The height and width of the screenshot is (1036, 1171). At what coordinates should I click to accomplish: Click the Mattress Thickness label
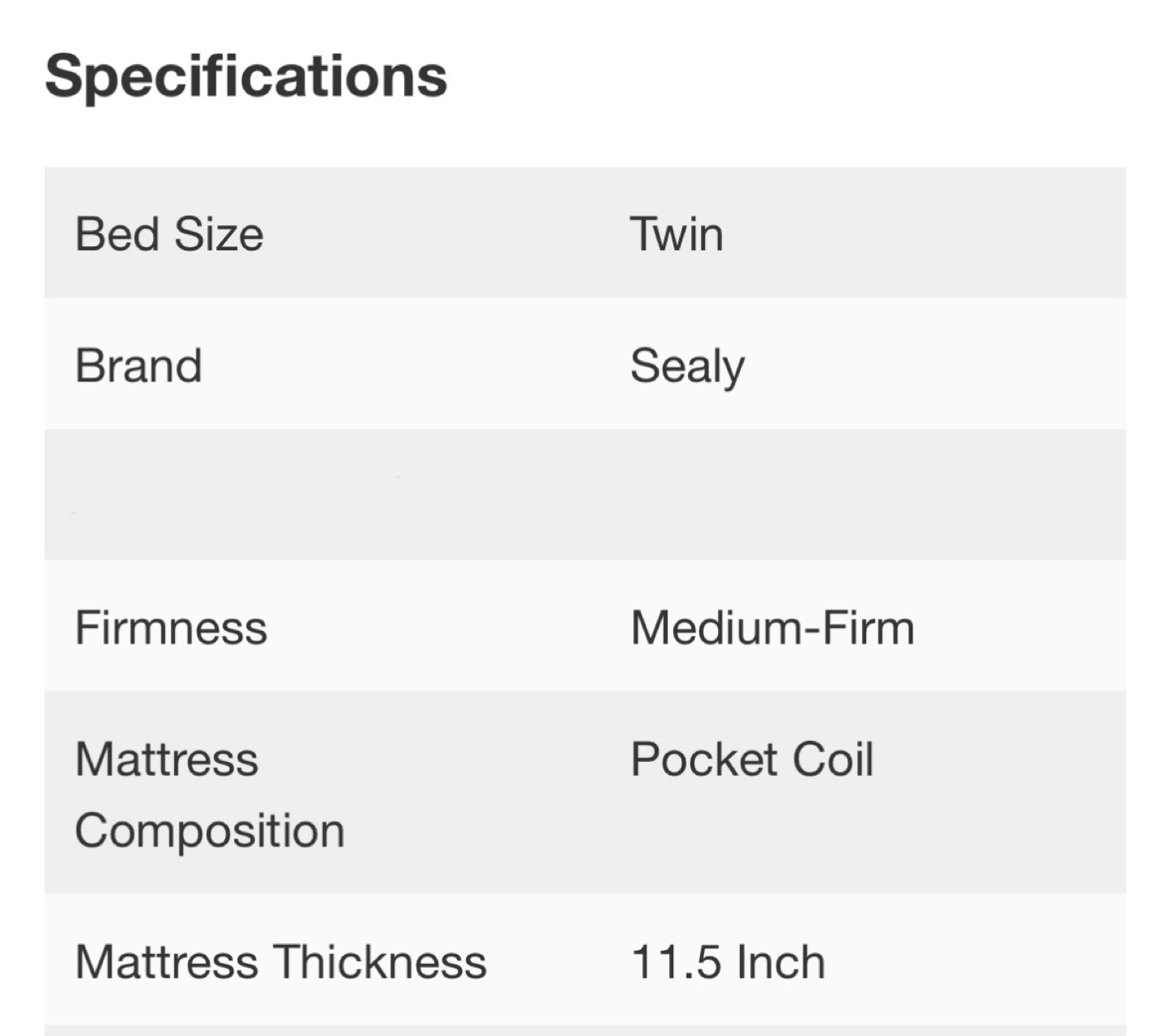[x=281, y=962]
